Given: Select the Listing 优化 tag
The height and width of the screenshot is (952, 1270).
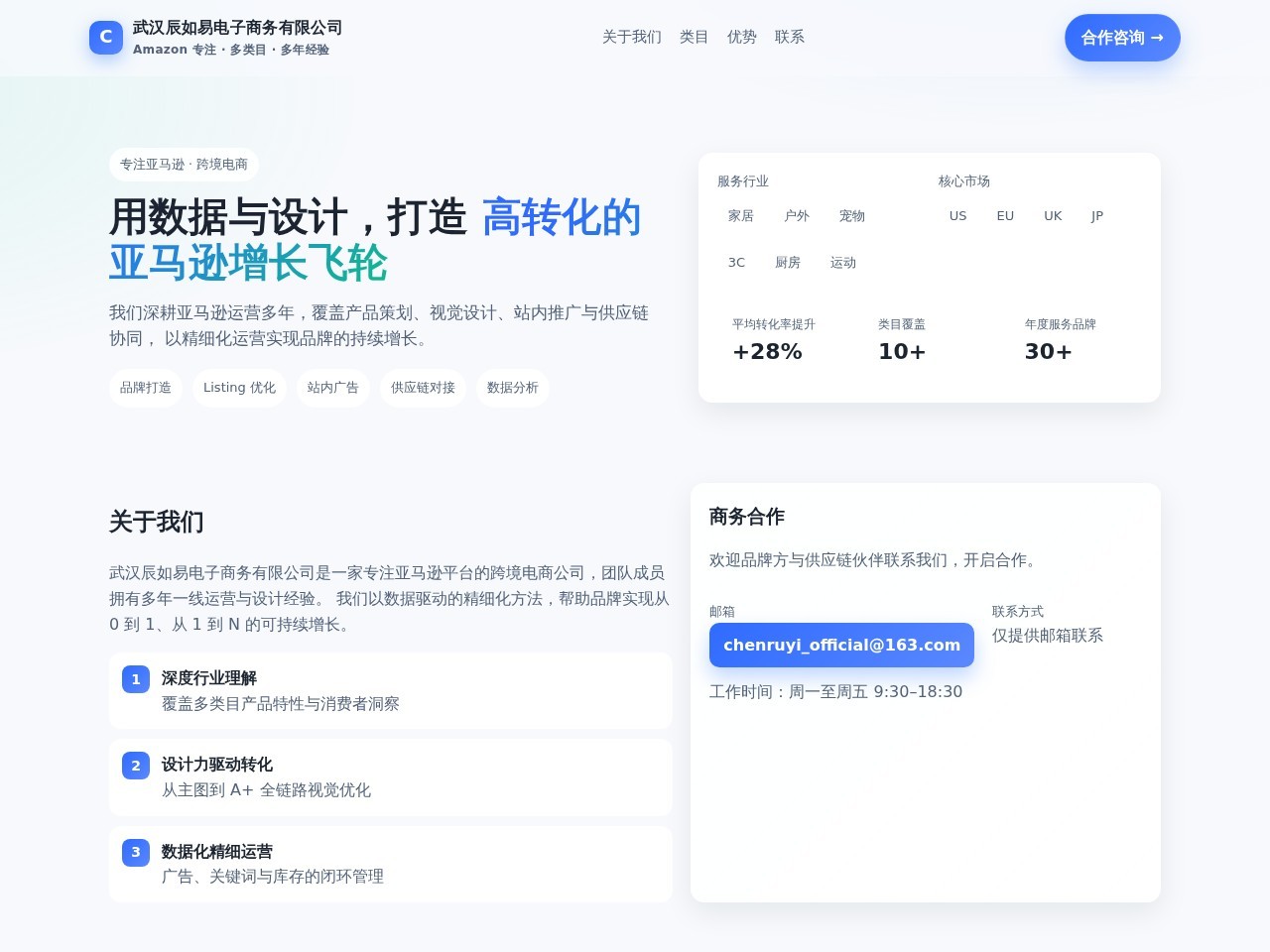Looking at the screenshot, I should point(239,388).
